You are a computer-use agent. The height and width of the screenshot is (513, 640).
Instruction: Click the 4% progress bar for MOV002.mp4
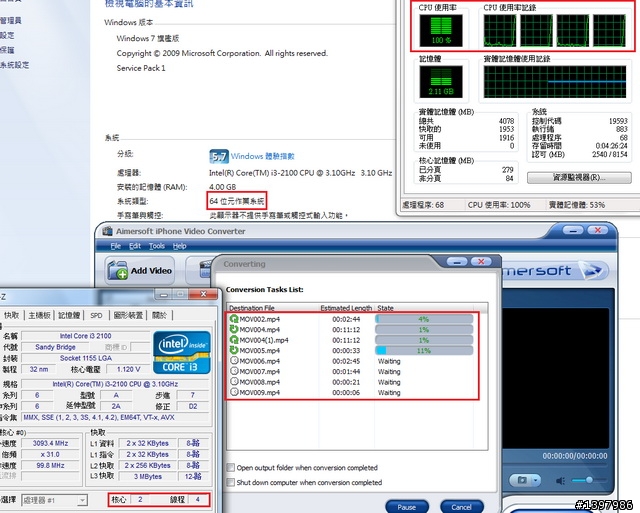(424, 319)
